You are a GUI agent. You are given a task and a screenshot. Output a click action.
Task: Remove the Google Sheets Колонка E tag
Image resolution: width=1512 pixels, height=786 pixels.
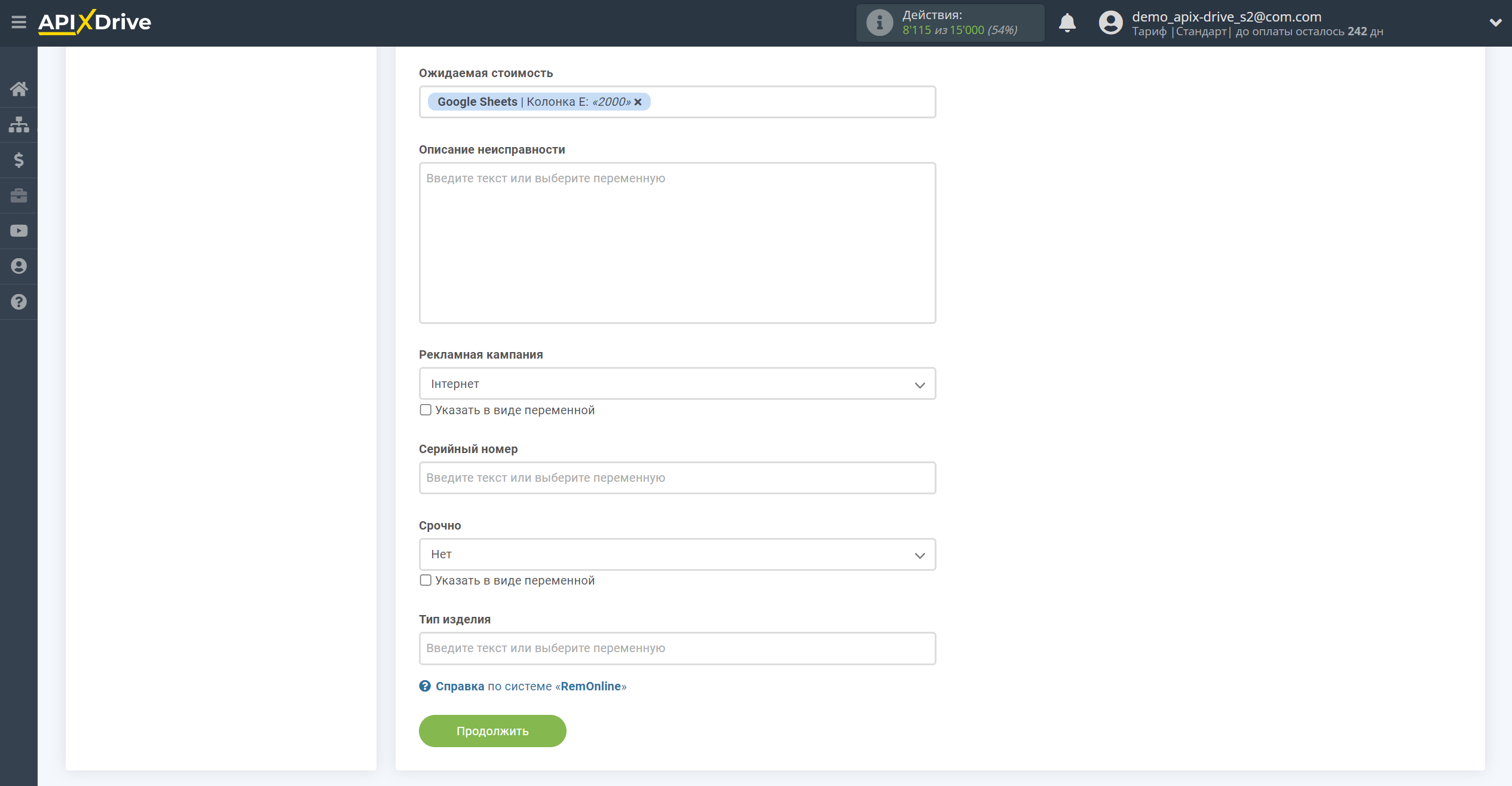tap(638, 102)
